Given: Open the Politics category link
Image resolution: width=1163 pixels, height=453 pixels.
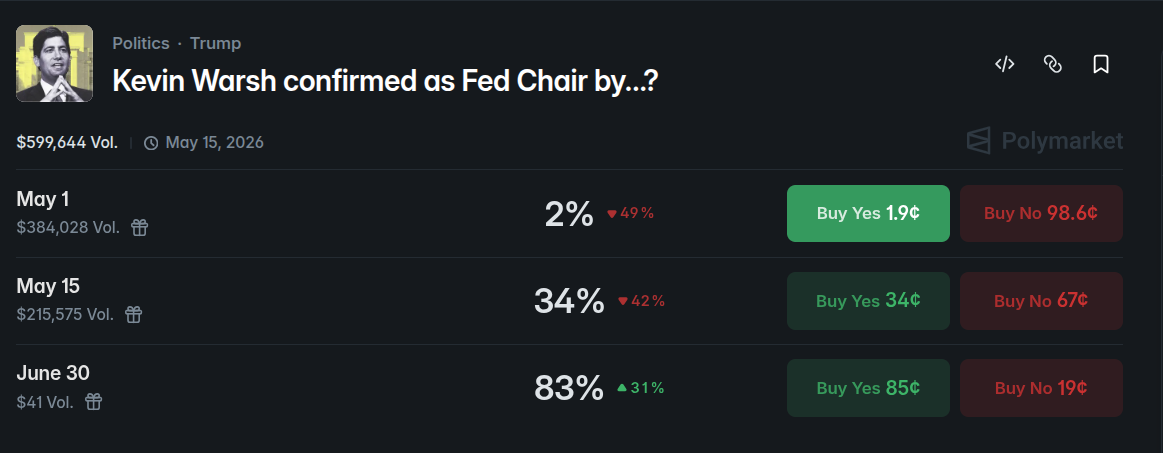Looking at the screenshot, I should click(140, 44).
